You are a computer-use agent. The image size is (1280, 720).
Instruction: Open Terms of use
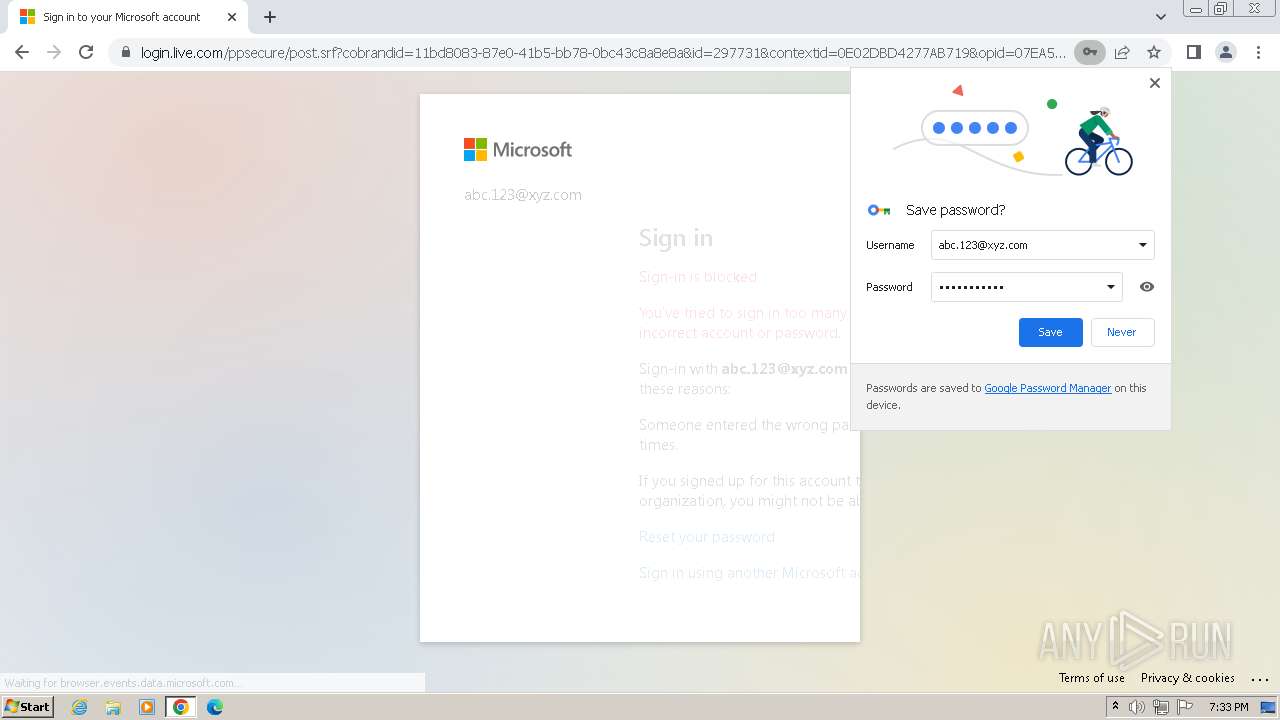click(1092, 678)
